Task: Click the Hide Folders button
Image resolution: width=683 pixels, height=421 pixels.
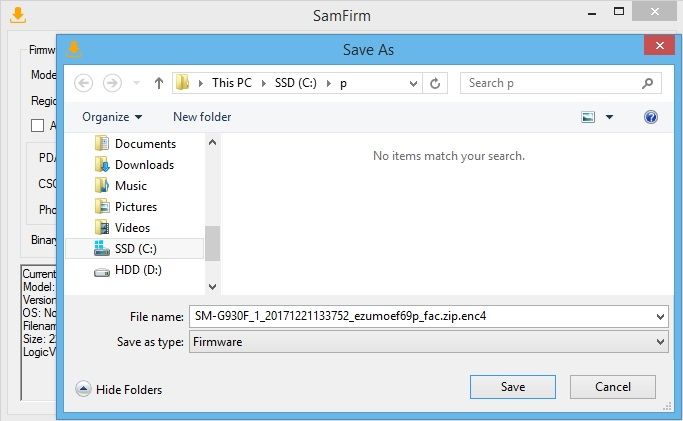Action: 118,389
